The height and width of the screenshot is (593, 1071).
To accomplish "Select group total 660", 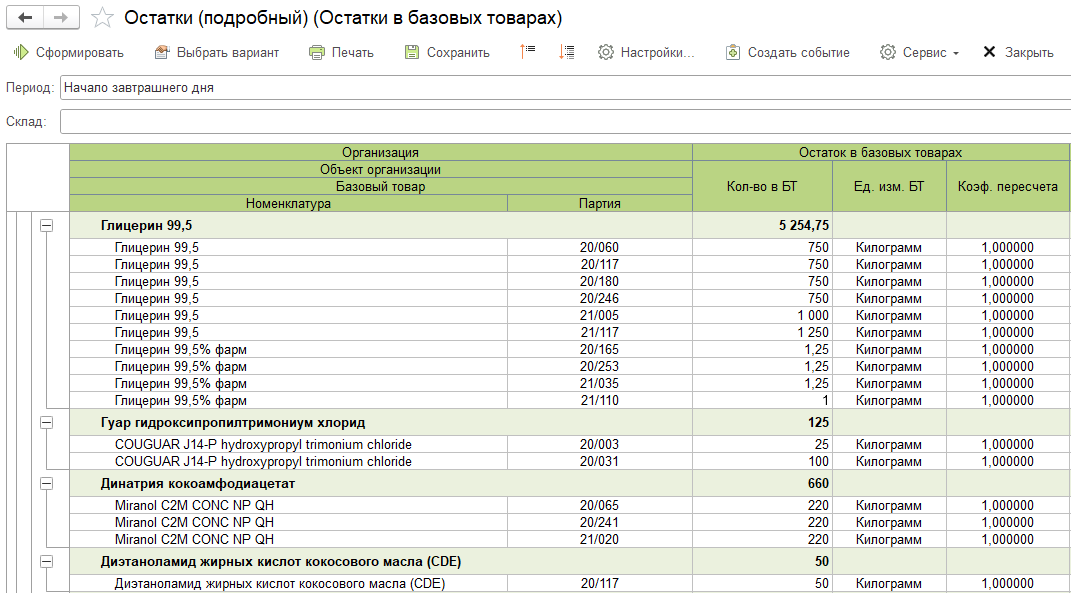I will [x=818, y=483].
